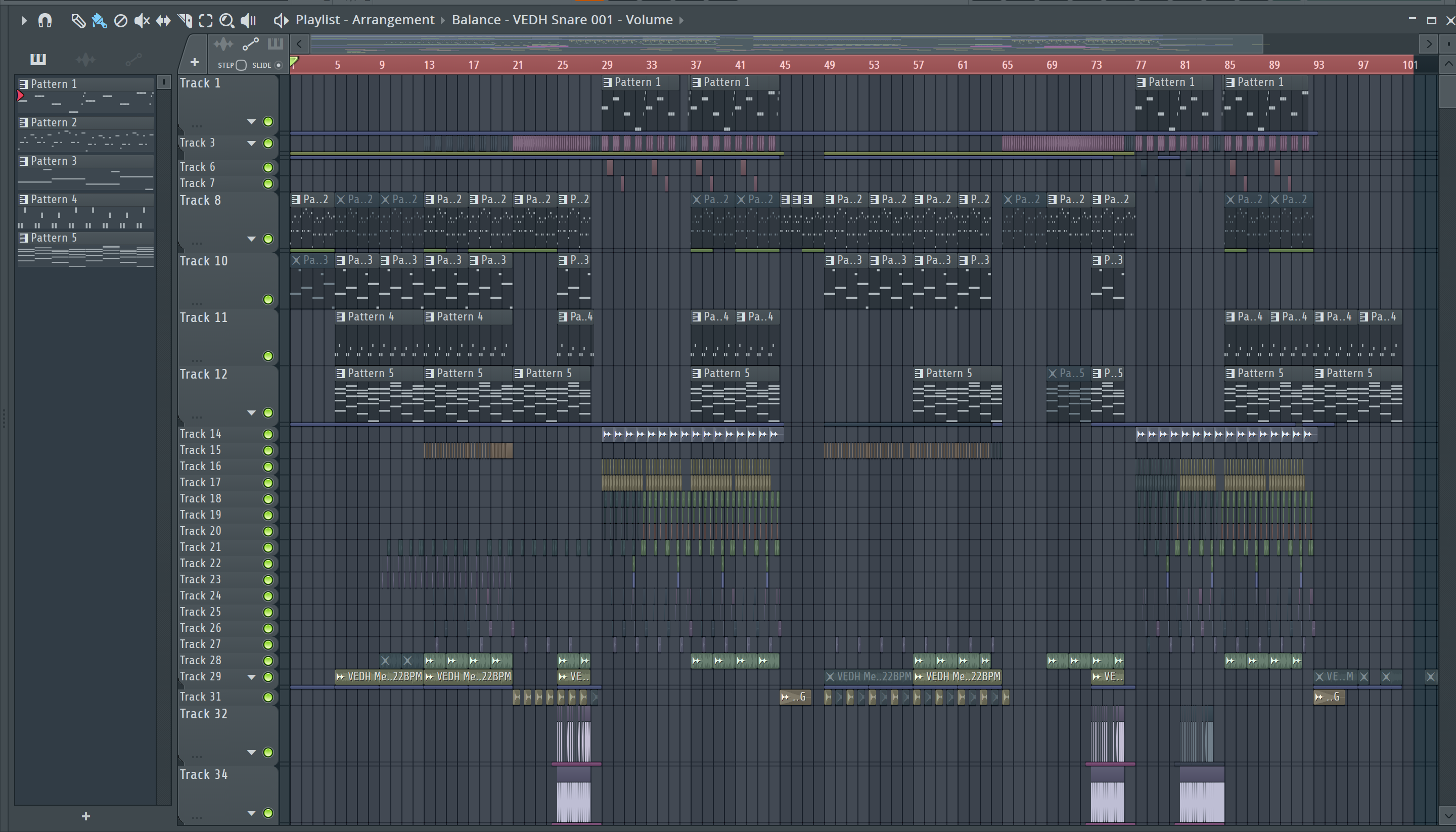Show automation clips in the picker panel
Image resolution: width=1456 pixels, height=832 pixels.
click(133, 60)
